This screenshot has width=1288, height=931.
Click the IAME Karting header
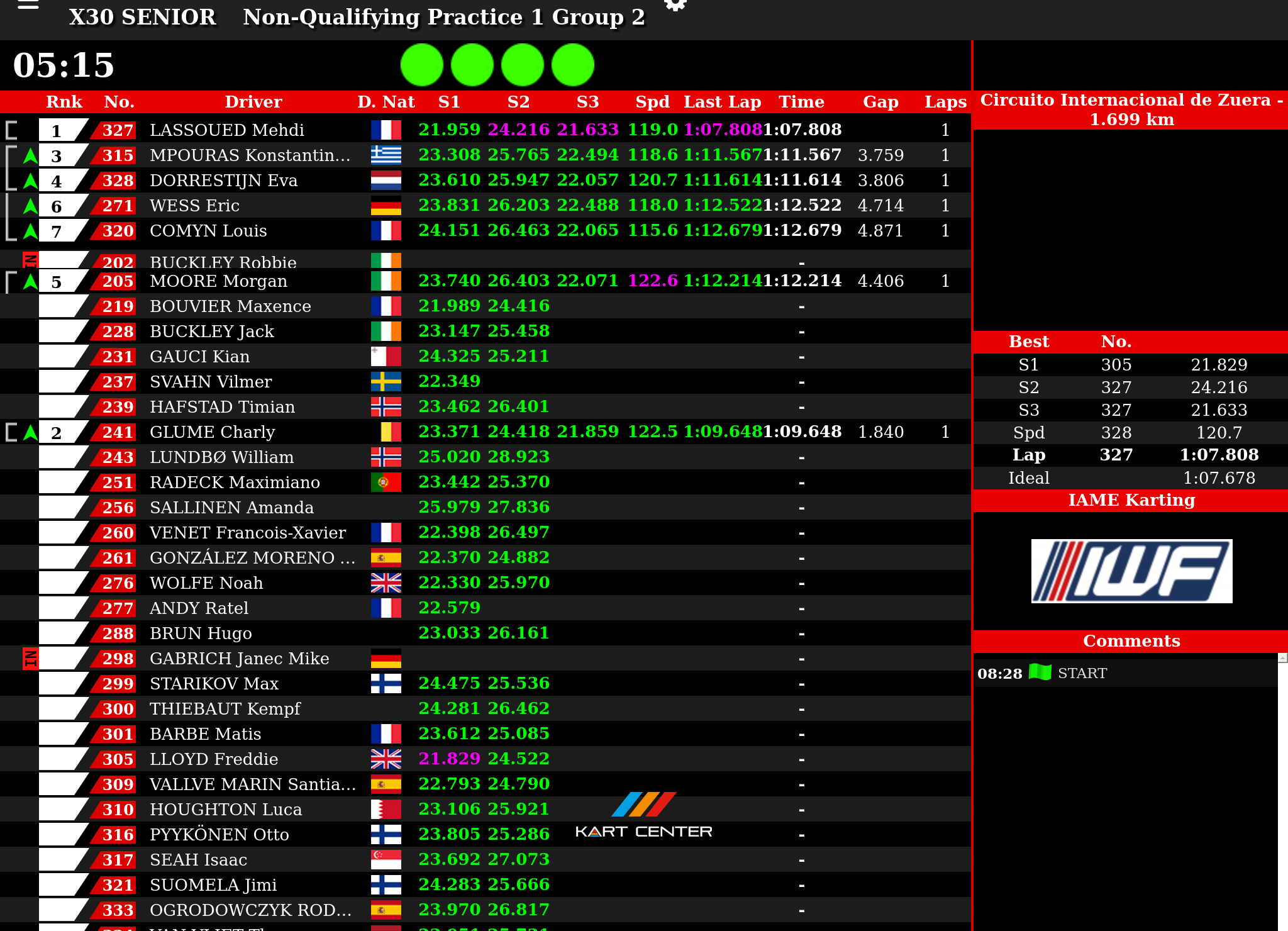pyautogui.click(x=1131, y=500)
